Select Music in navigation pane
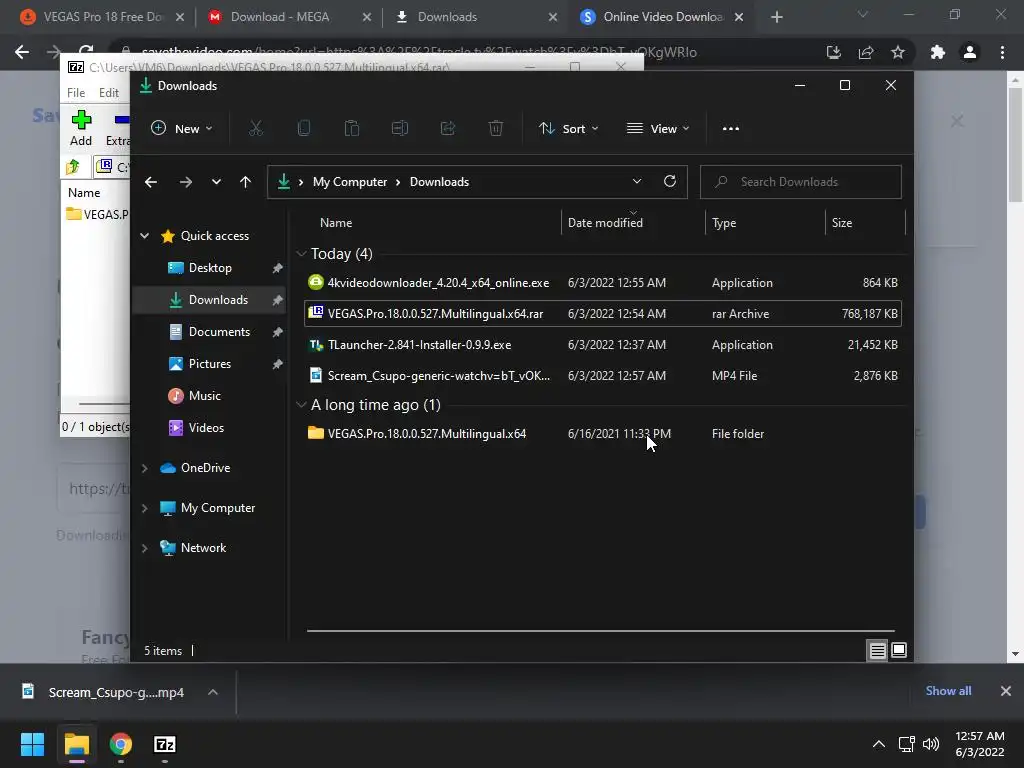 (x=210, y=396)
